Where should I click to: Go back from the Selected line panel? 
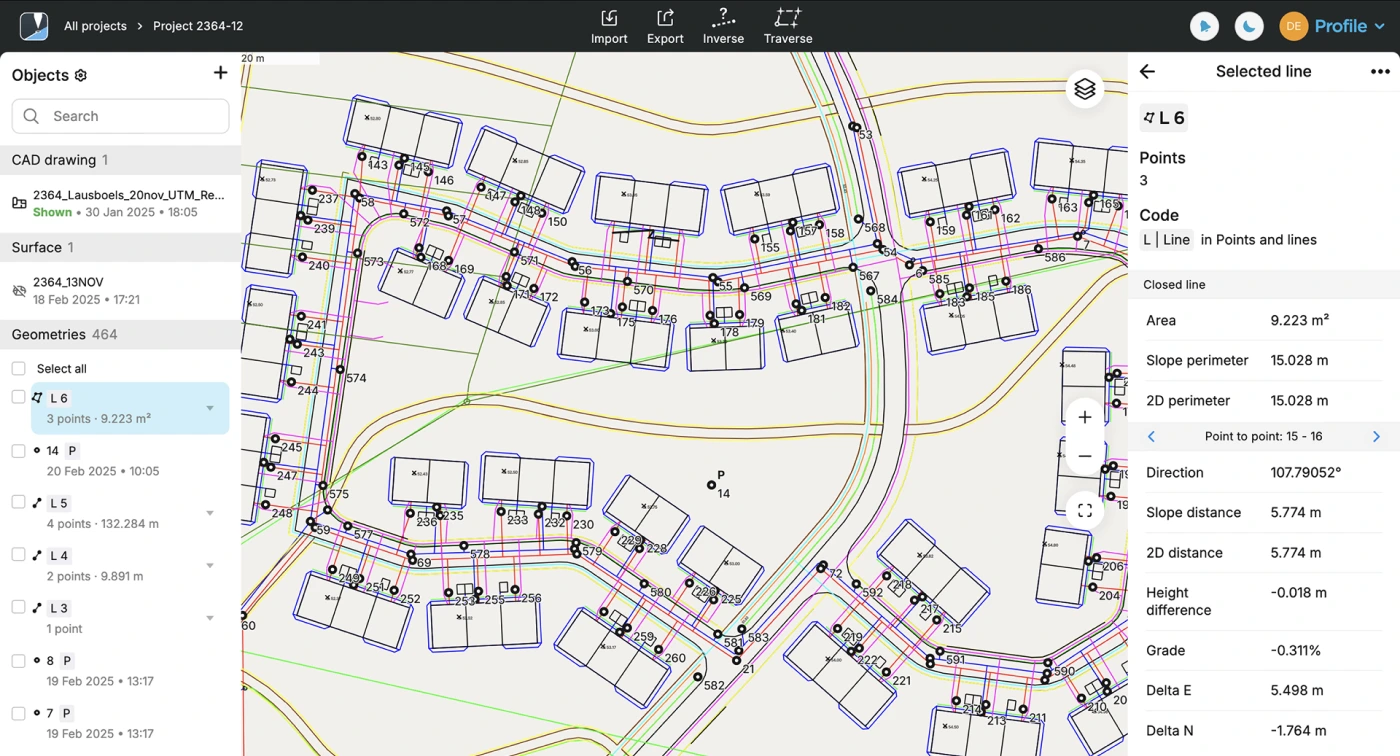point(1146,71)
